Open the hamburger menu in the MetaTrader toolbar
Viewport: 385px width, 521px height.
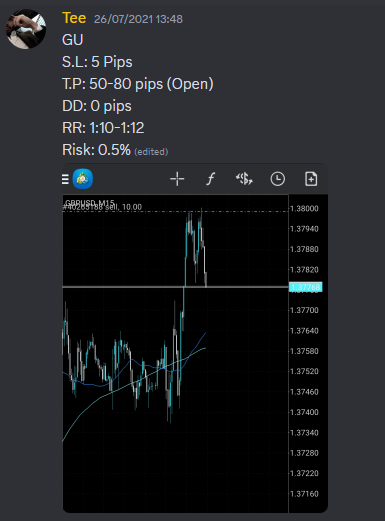[65, 179]
